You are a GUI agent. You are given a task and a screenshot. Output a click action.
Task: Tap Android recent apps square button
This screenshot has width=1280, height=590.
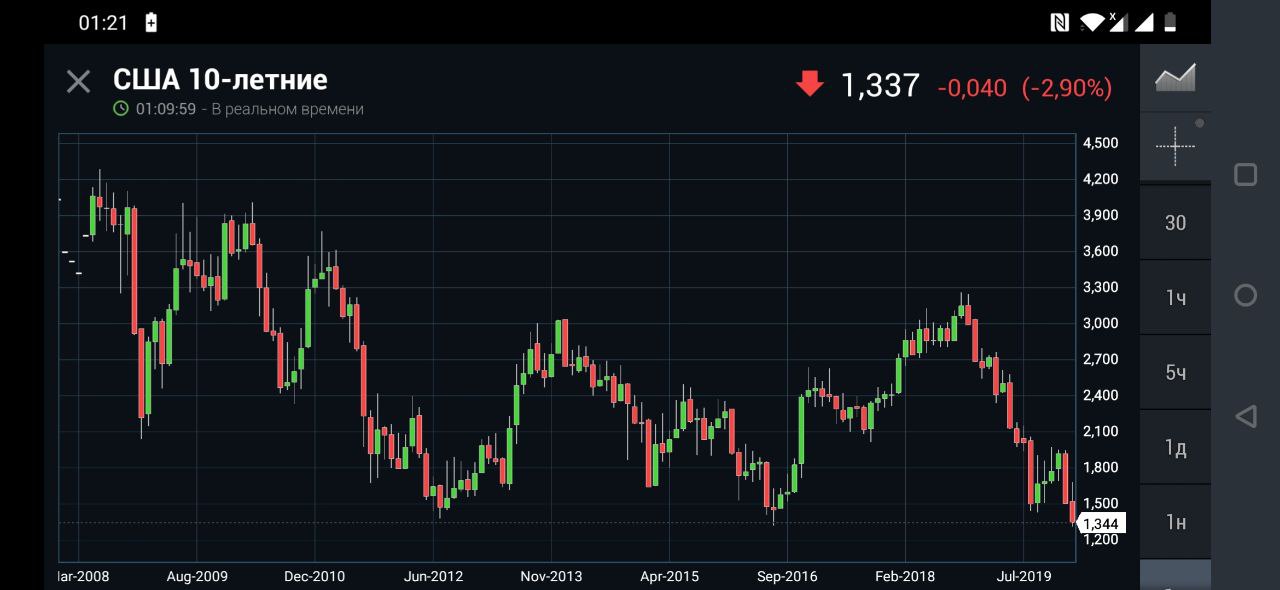click(1245, 175)
